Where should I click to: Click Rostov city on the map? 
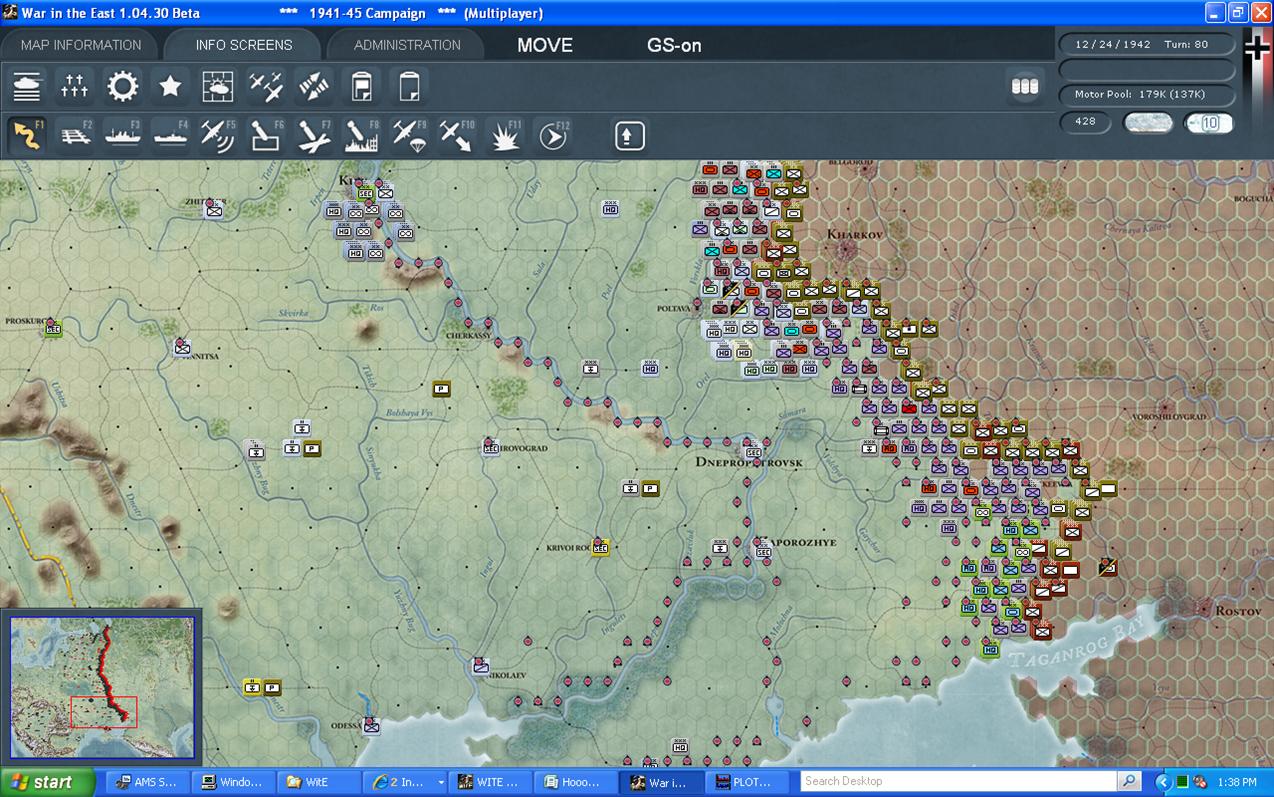click(1240, 610)
